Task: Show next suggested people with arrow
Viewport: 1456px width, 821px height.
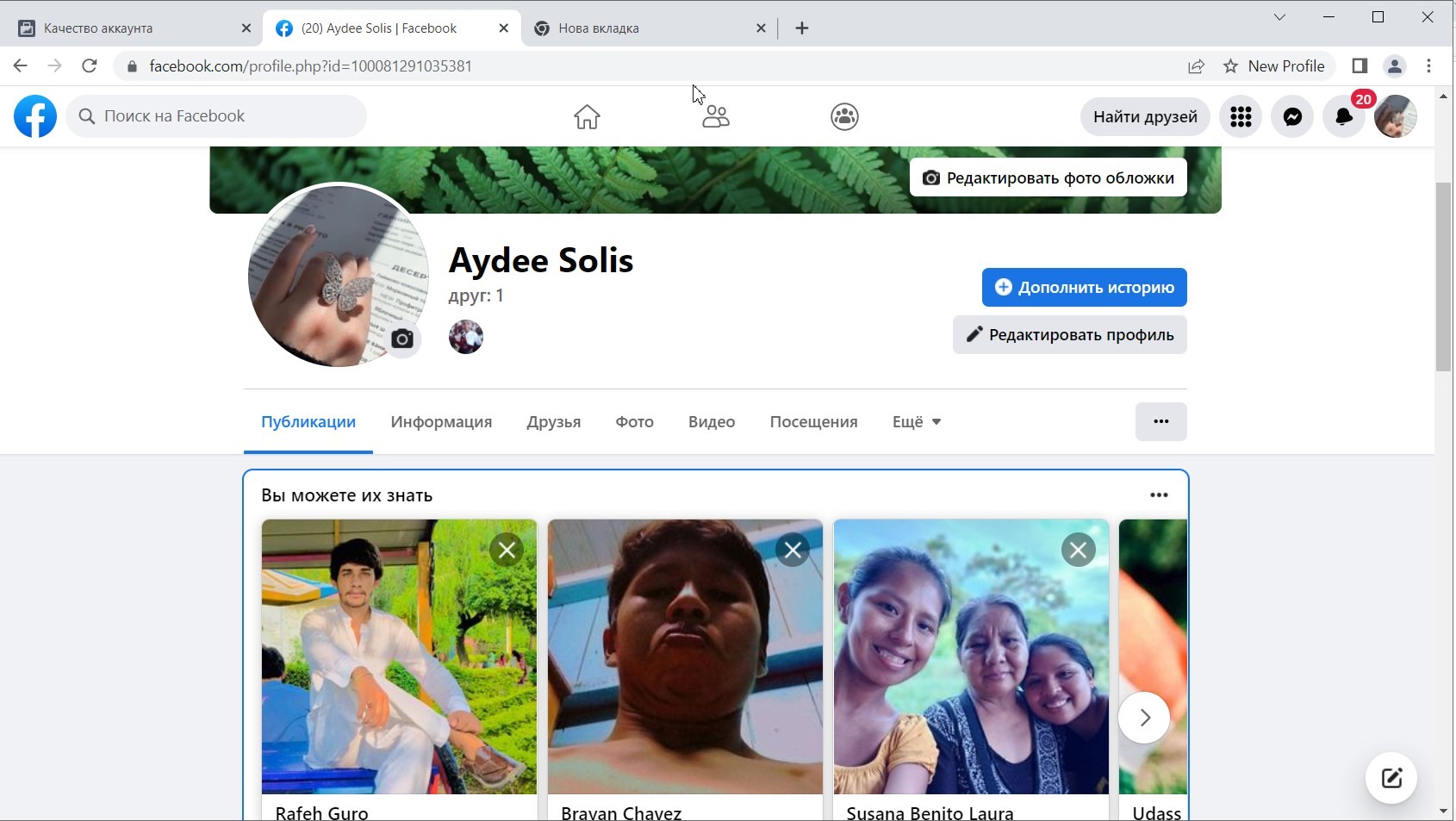Action: coord(1144,718)
